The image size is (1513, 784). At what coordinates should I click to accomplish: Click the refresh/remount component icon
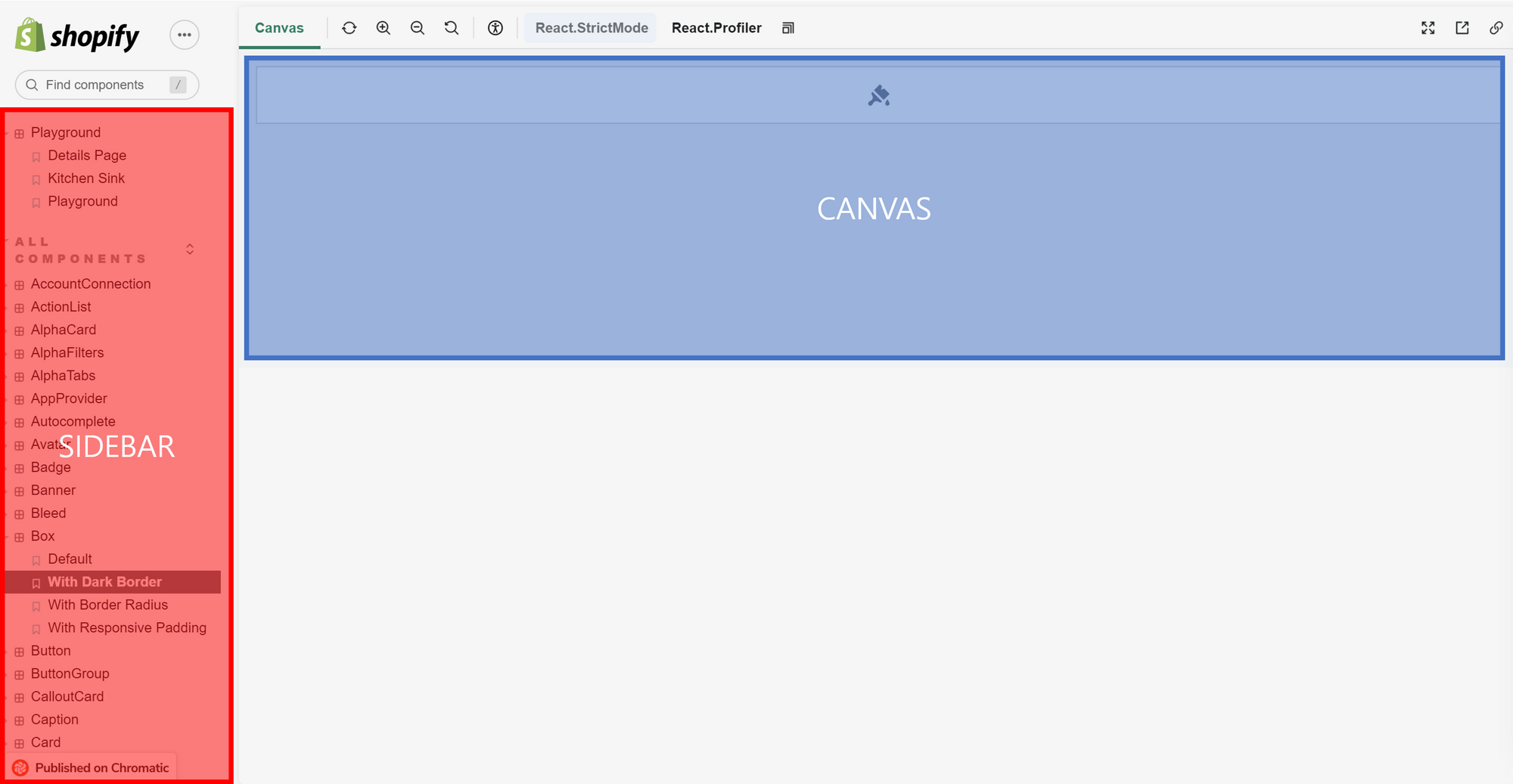click(349, 28)
